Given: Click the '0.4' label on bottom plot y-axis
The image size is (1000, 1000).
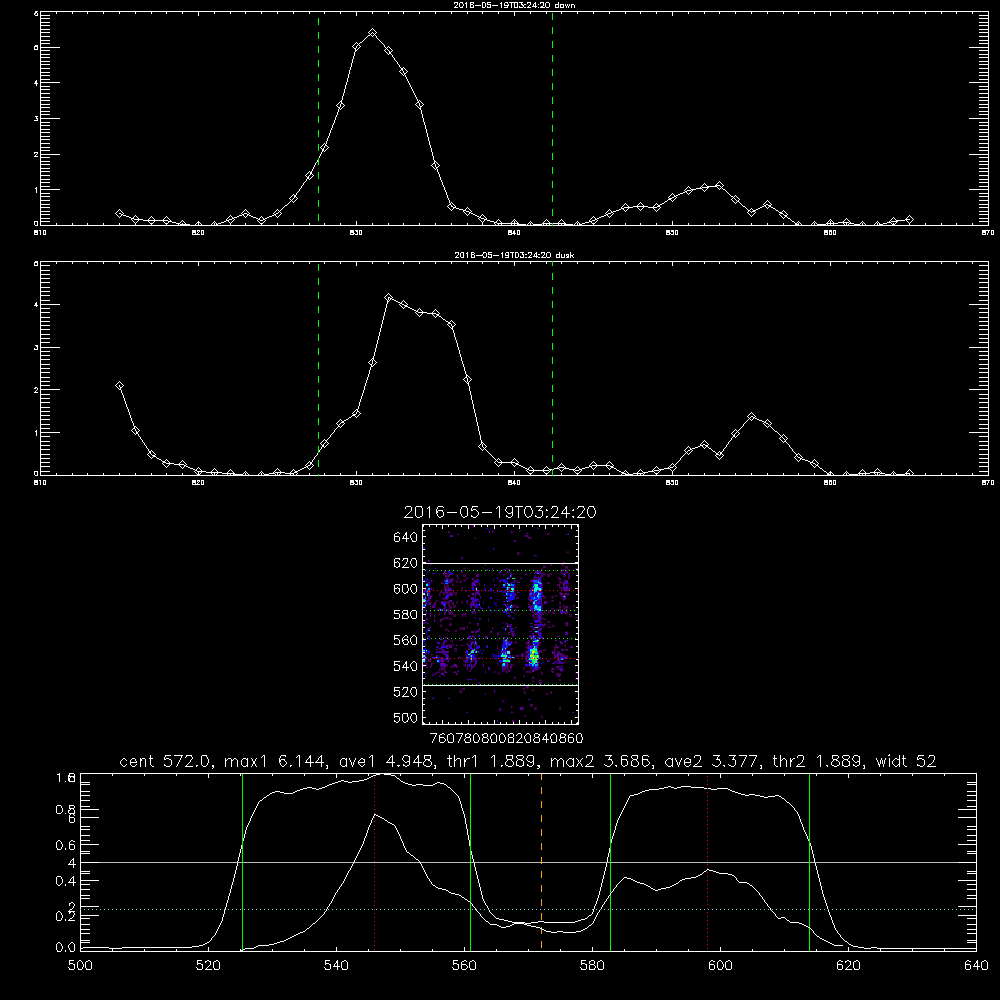Looking at the screenshot, I should point(66,881).
